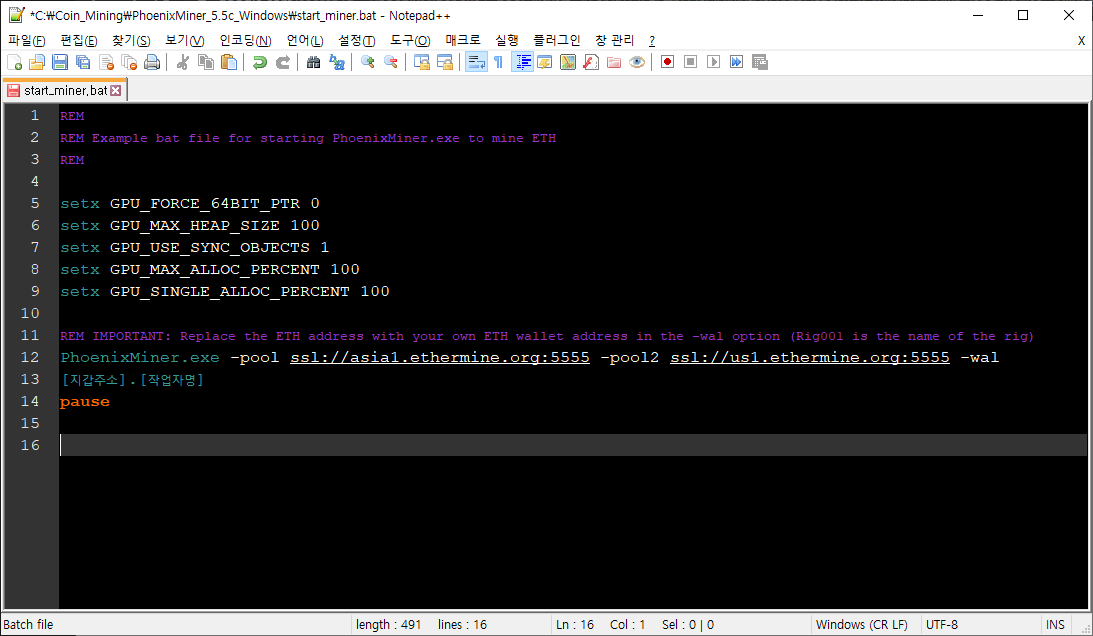The width and height of the screenshot is (1093, 636).
Task: Click the Batch file language status field
Action: point(176,624)
